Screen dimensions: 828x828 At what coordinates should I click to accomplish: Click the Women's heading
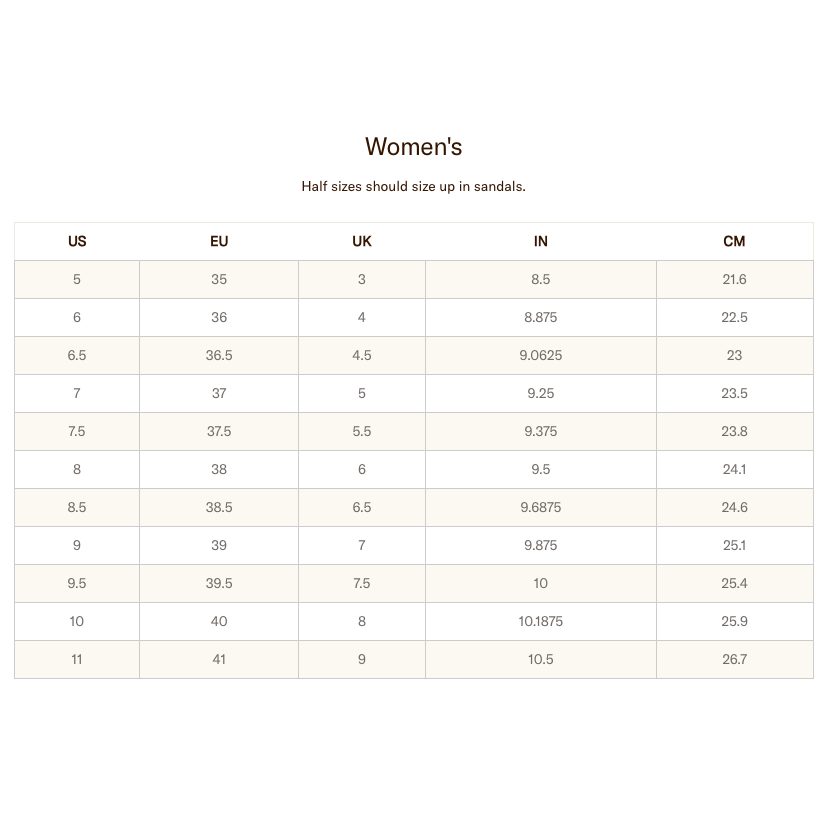coord(413,146)
